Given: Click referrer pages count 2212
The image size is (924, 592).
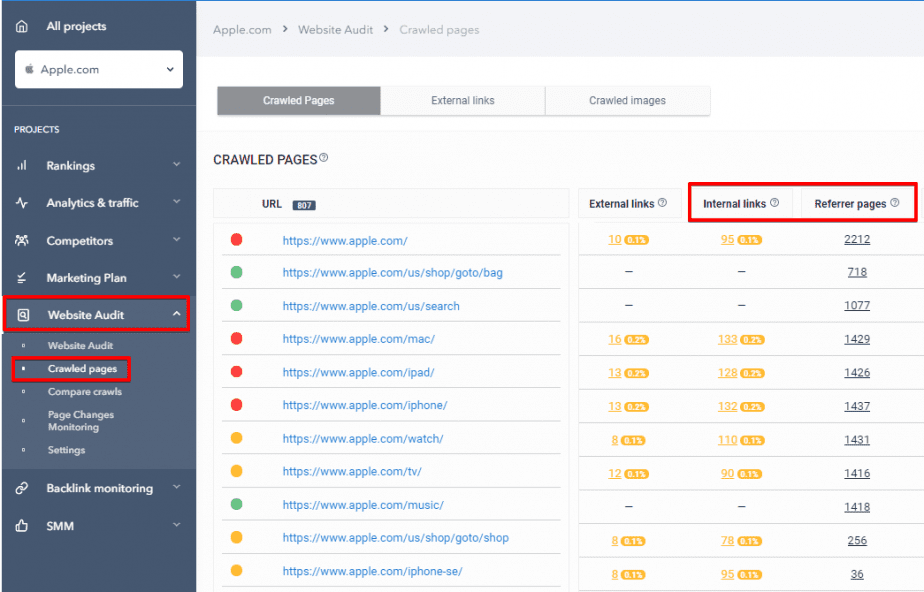Looking at the screenshot, I should 857,239.
